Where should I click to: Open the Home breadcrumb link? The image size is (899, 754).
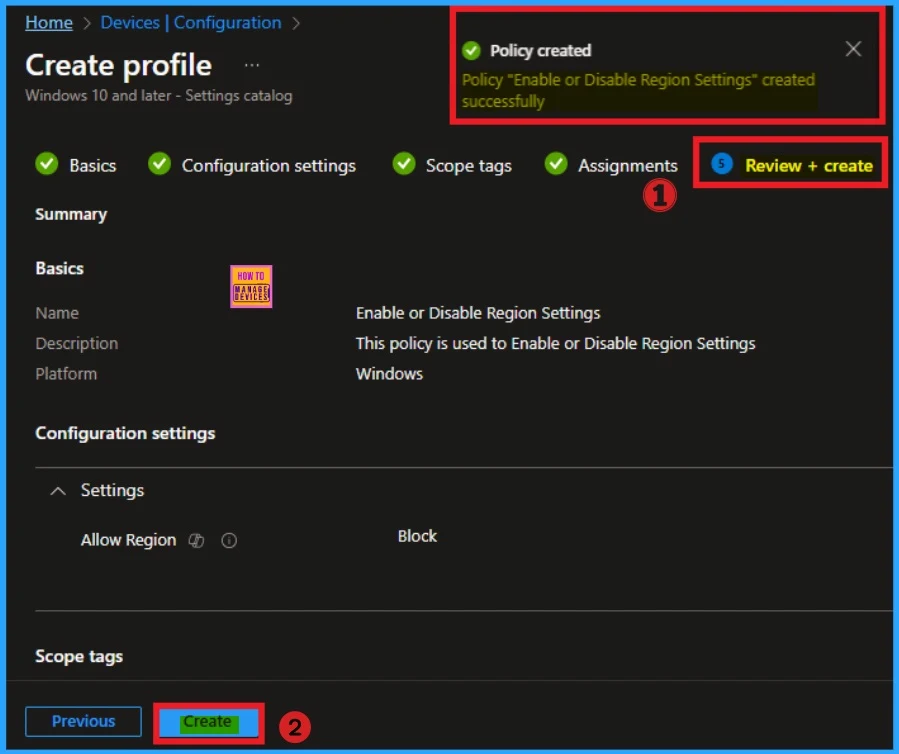[x=49, y=22]
